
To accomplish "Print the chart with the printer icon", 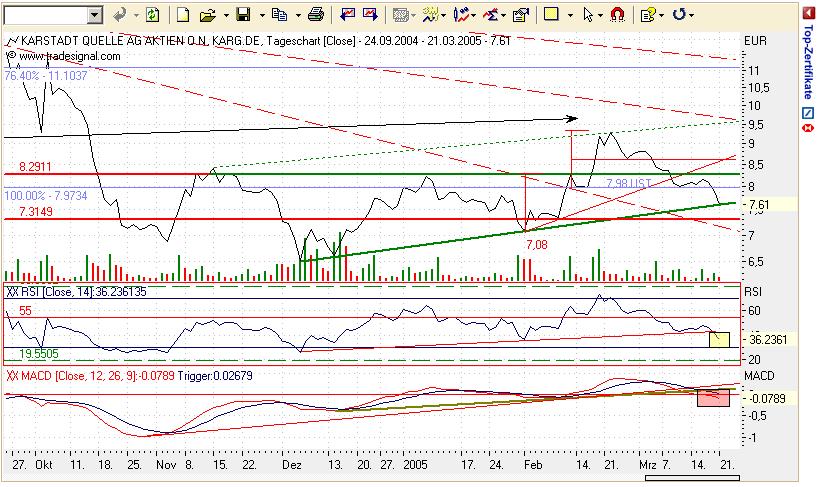I will [316, 15].
